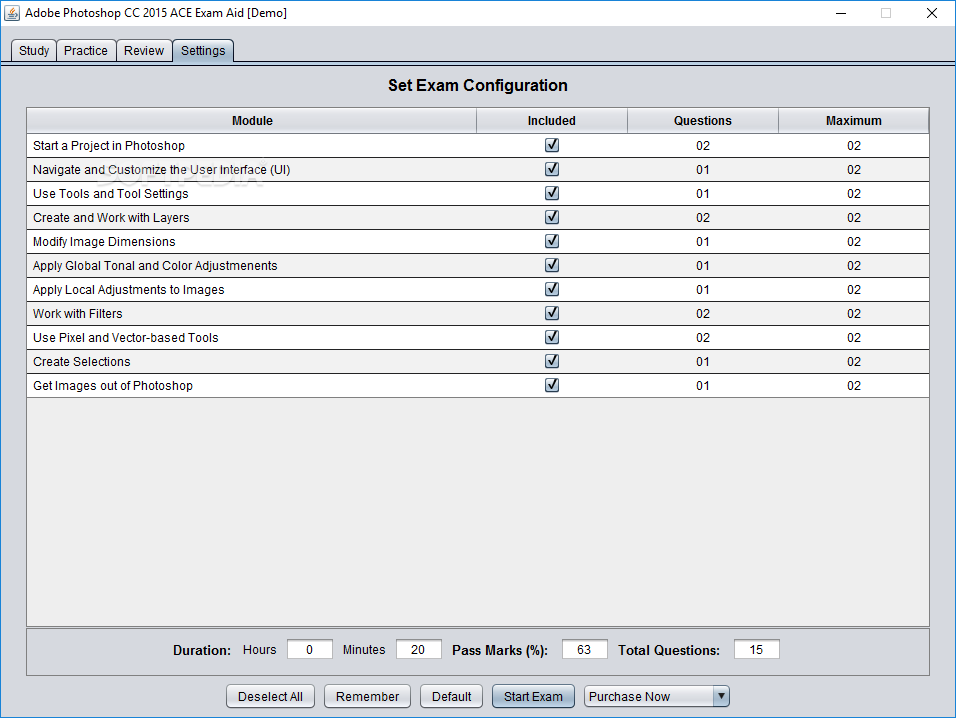
Task: Select 'Create Selections' module name
Action: pos(82,361)
